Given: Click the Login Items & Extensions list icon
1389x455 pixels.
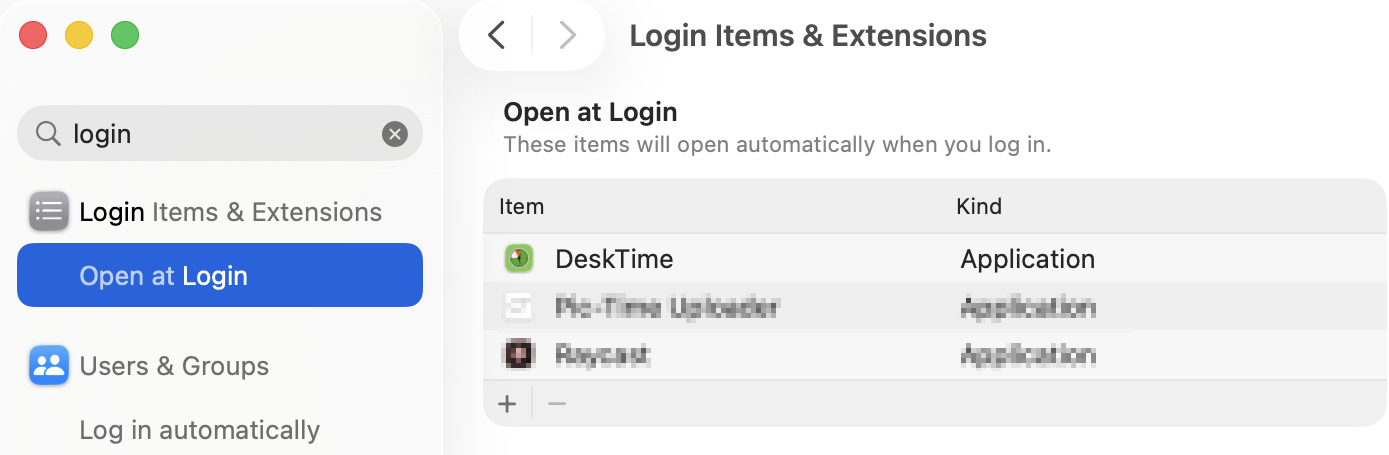Looking at the screenshot, I should [x=49, y=212].
